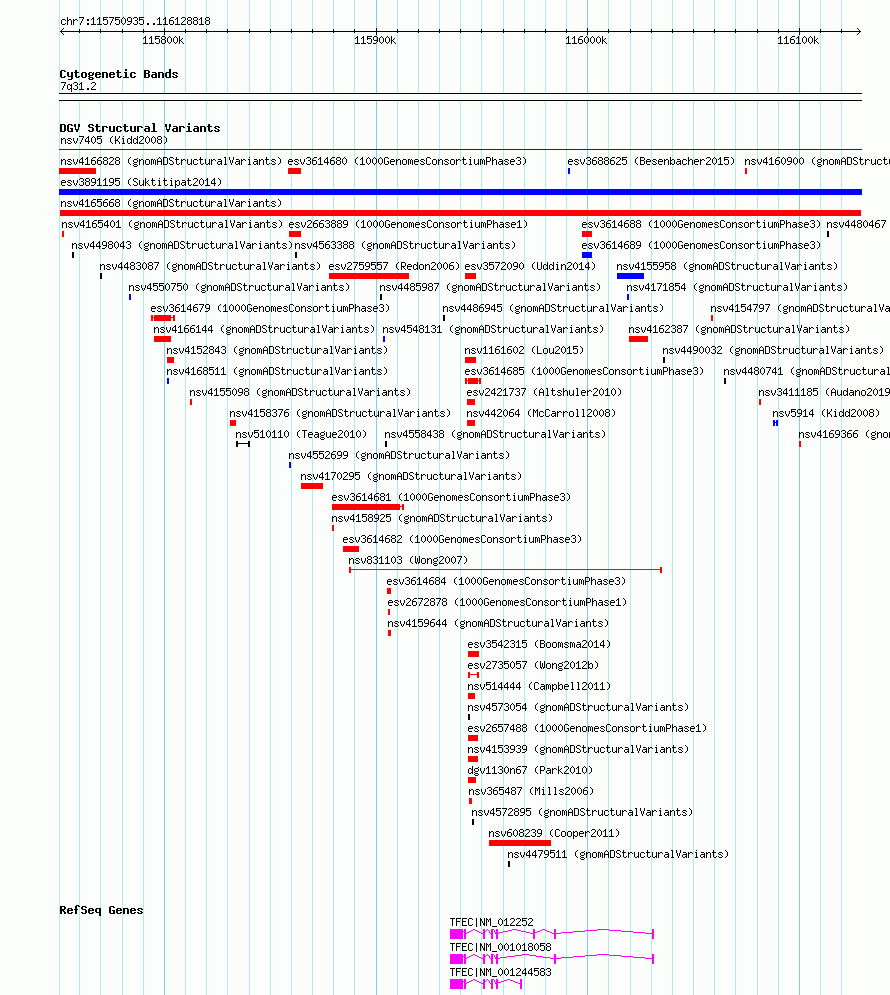Click the nsv5914 (Kidd2008) label
The height and width of the screenshot is (995, 890).
[826, 413]
